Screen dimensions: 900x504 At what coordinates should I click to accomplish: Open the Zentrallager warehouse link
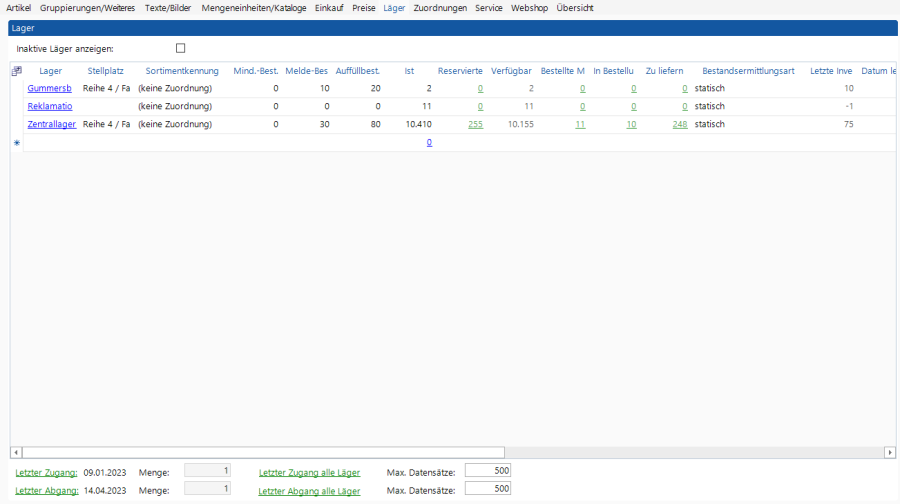(51, 124)
